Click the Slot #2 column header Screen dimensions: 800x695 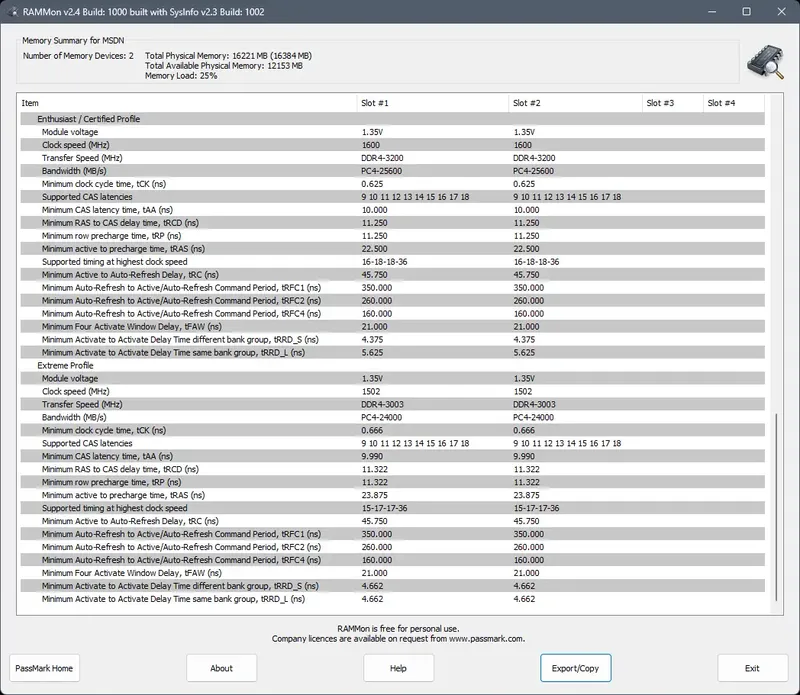coord(575,103)
